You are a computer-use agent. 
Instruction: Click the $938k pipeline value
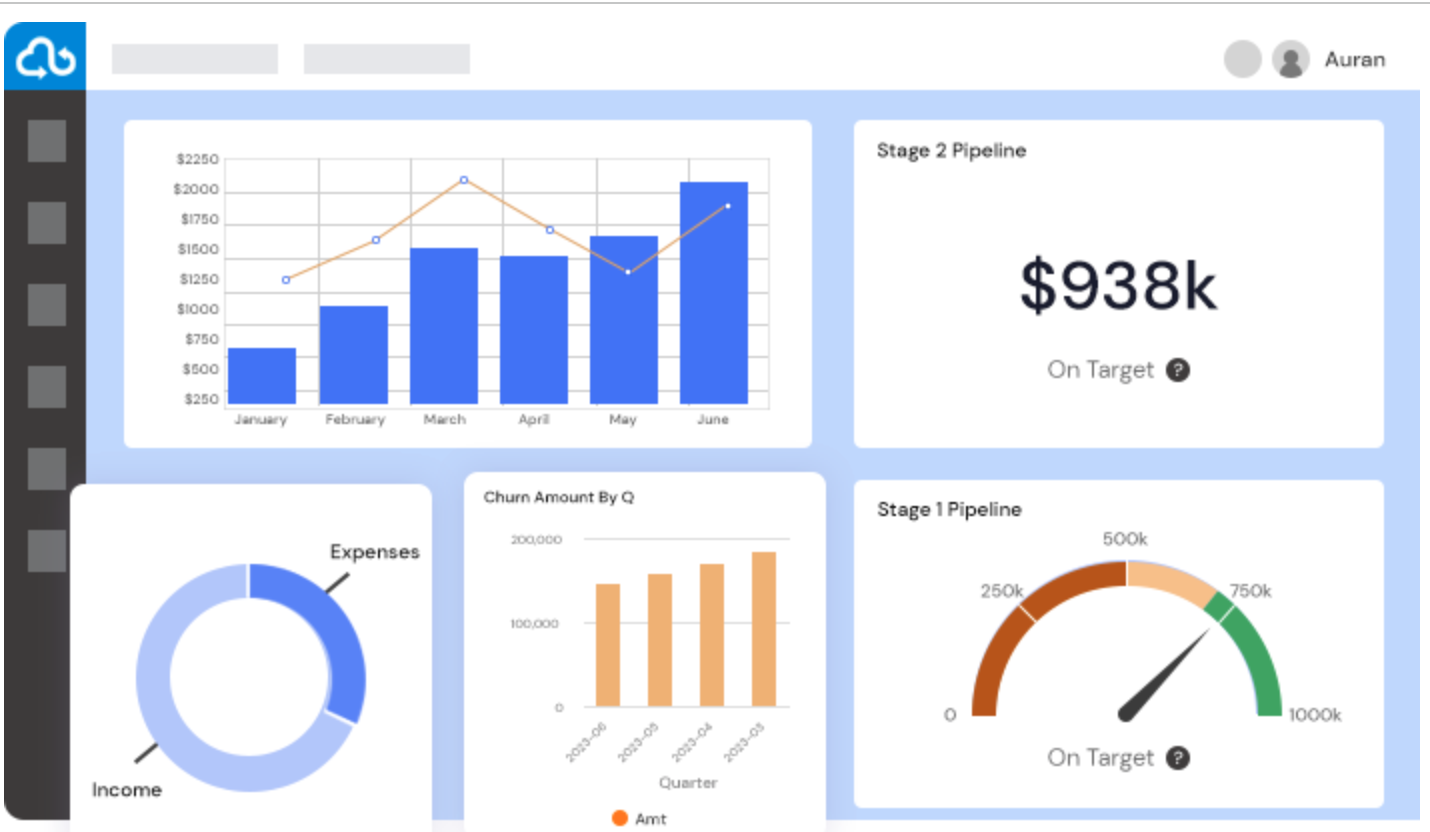click(x=1118, y=286)
